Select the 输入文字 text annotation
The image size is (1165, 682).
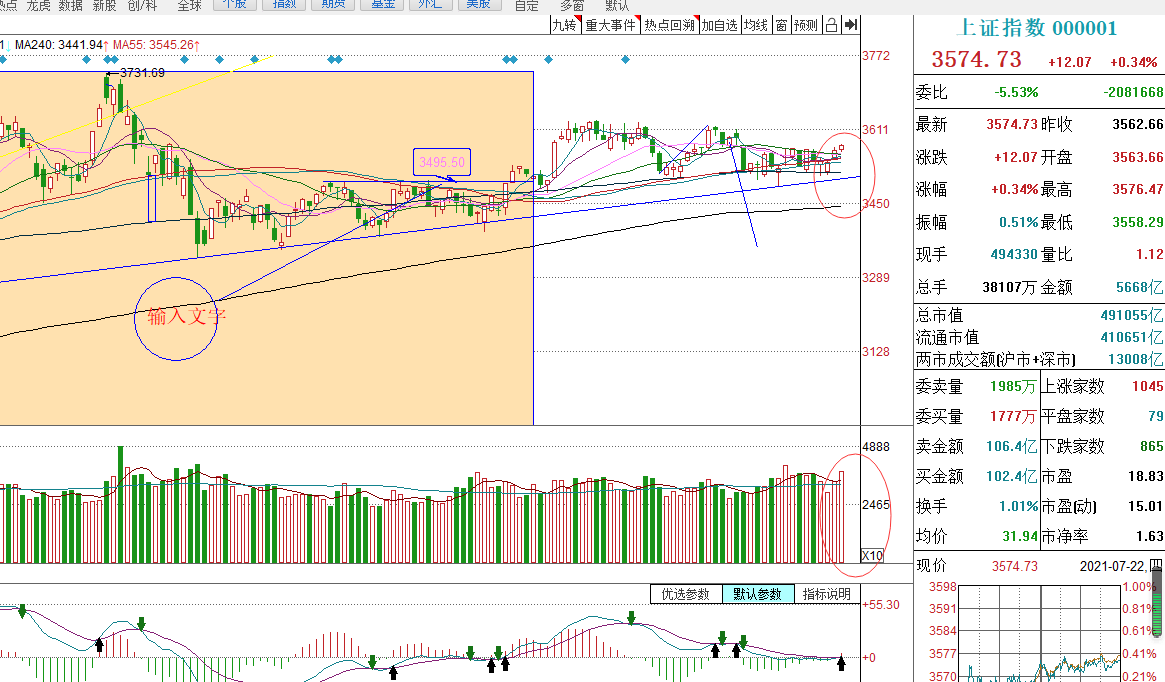(186, 316)
